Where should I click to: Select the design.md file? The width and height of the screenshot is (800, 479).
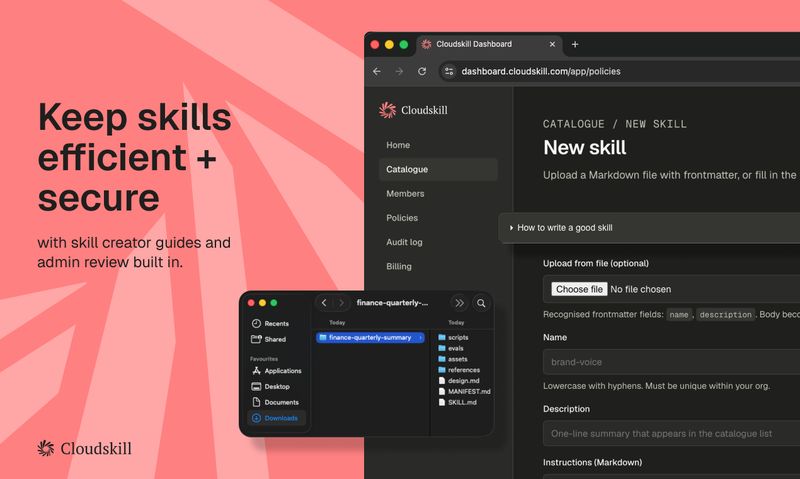(459, 381)
